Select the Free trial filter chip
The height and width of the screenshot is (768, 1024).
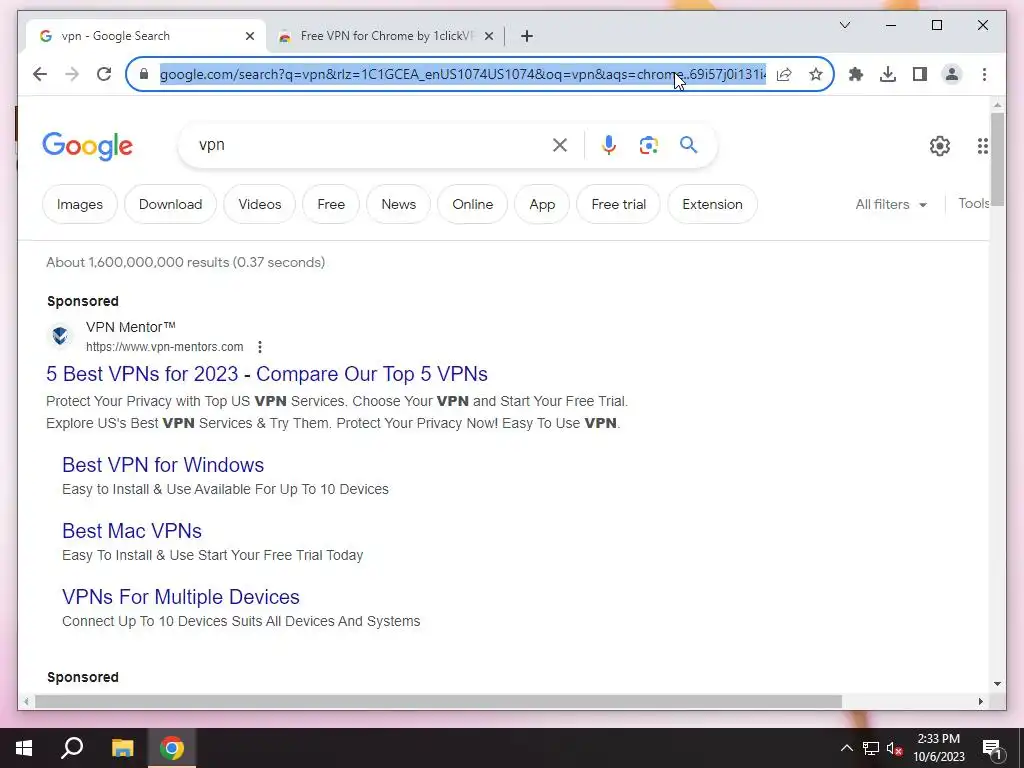(618, 204)
